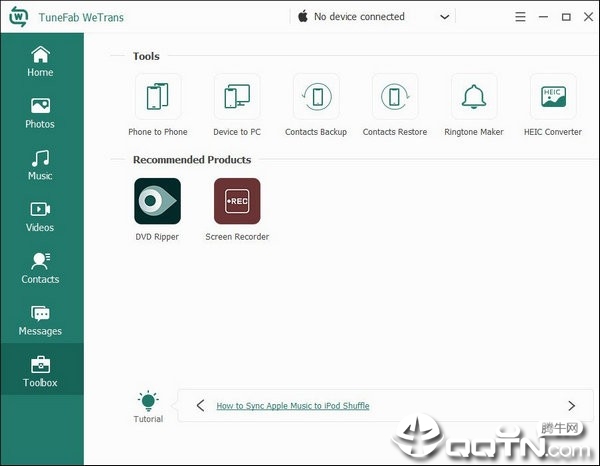Click the 'Tools' section heading

146,56
